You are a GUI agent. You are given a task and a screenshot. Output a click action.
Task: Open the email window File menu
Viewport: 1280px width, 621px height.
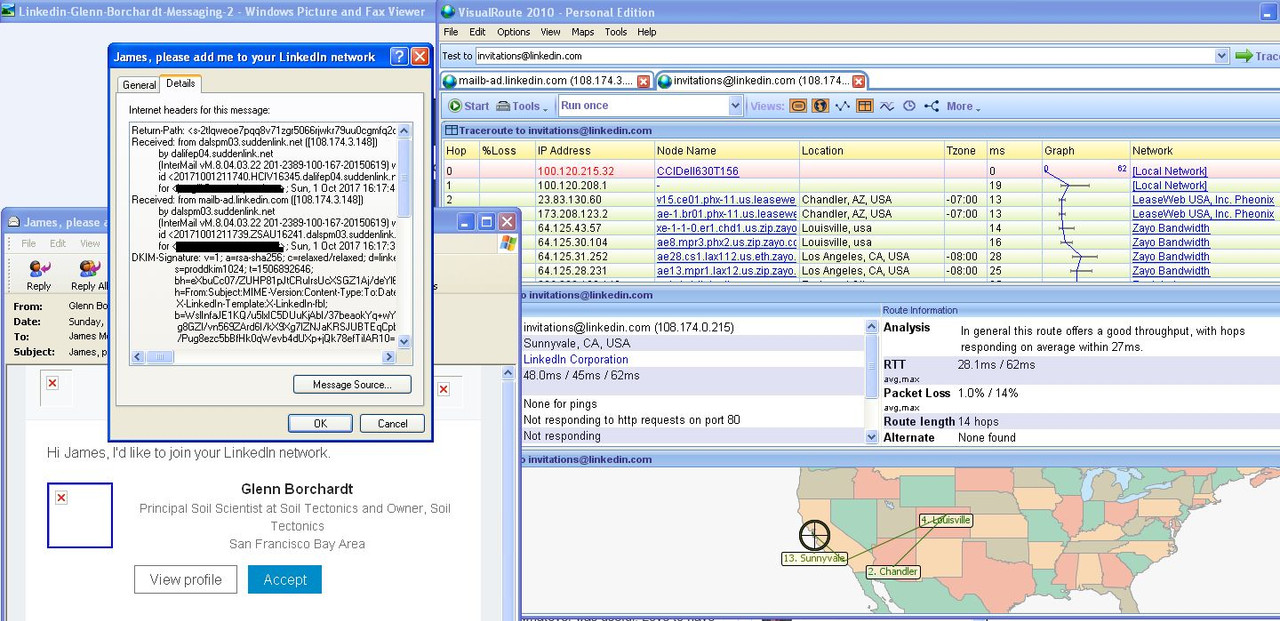point(29,243)
